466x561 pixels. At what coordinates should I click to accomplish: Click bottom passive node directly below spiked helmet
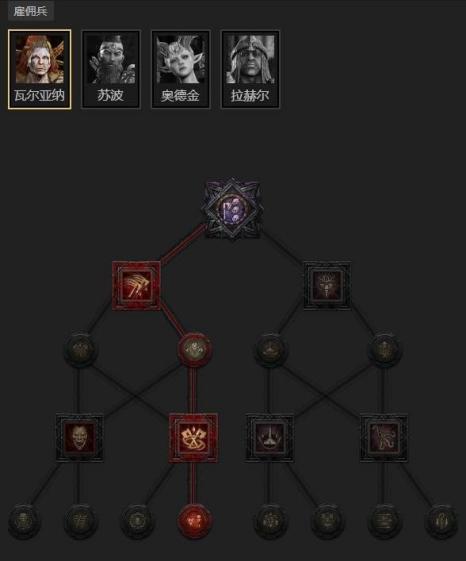270,521
